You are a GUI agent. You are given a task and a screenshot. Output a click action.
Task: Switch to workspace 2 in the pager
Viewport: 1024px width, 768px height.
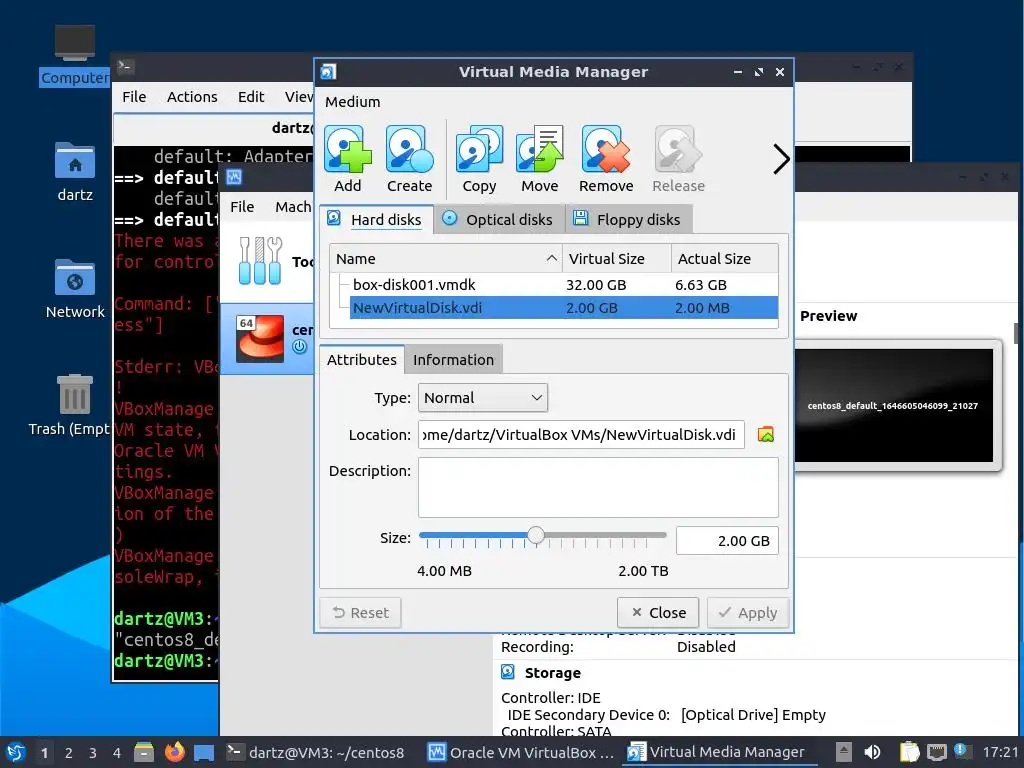(69, 753)
